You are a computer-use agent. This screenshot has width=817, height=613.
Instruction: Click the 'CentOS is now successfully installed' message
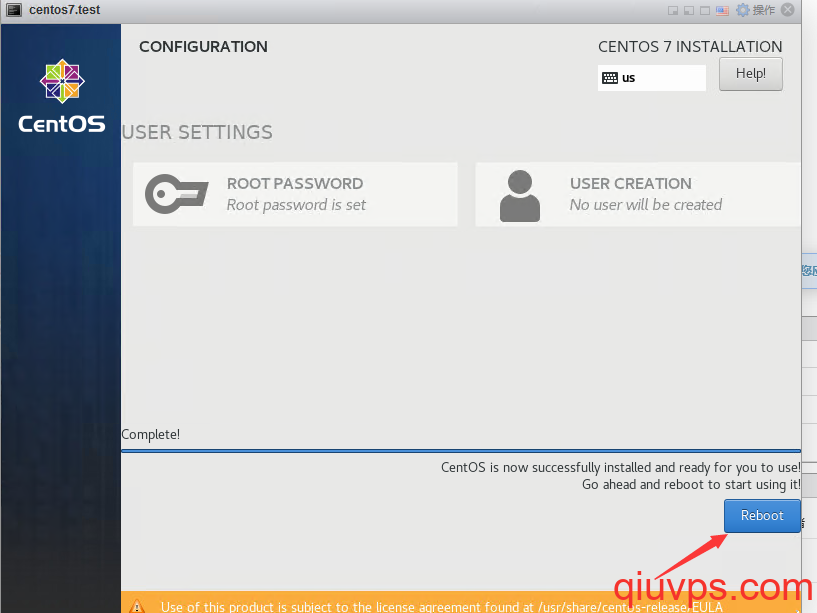pyautogui.click(x=621, y=467)
